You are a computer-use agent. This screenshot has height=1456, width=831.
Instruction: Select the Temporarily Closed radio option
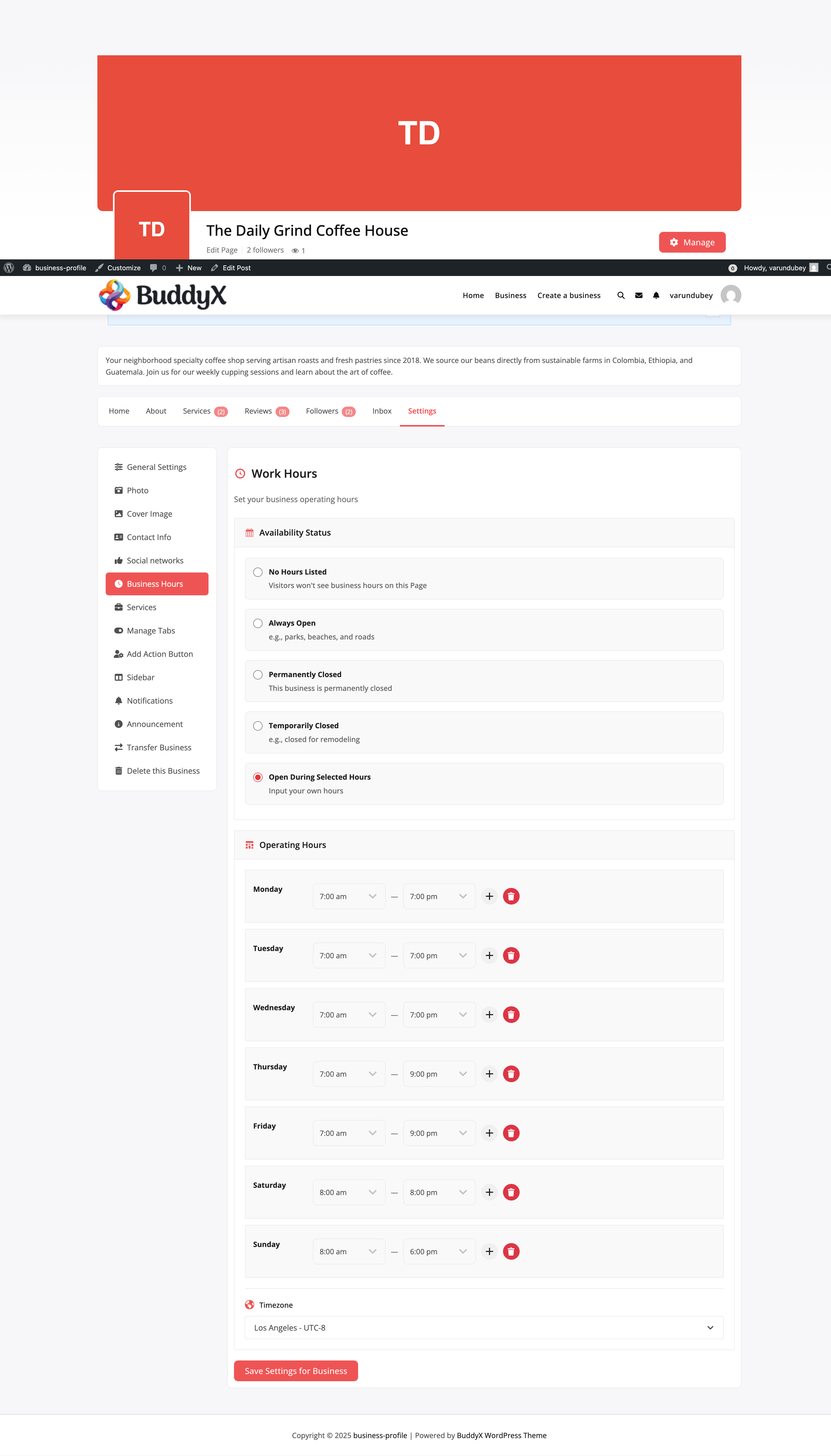pos(258,726)
